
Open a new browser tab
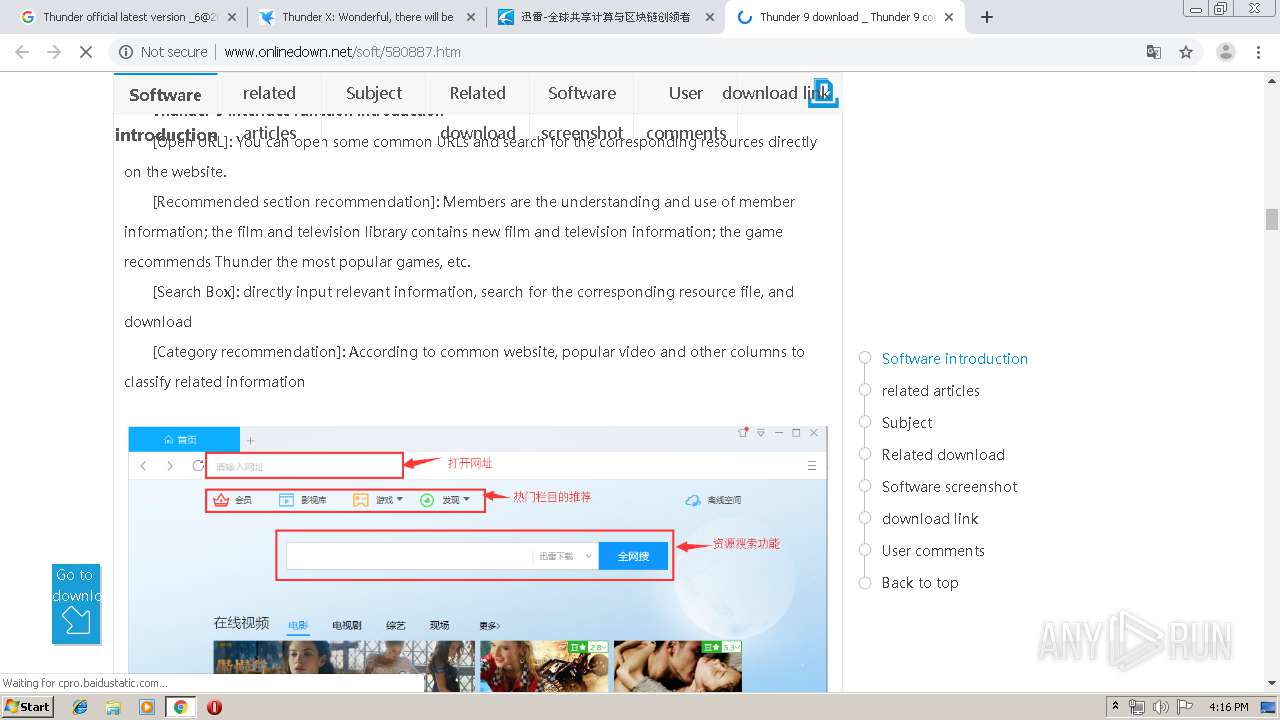[987, 17]
